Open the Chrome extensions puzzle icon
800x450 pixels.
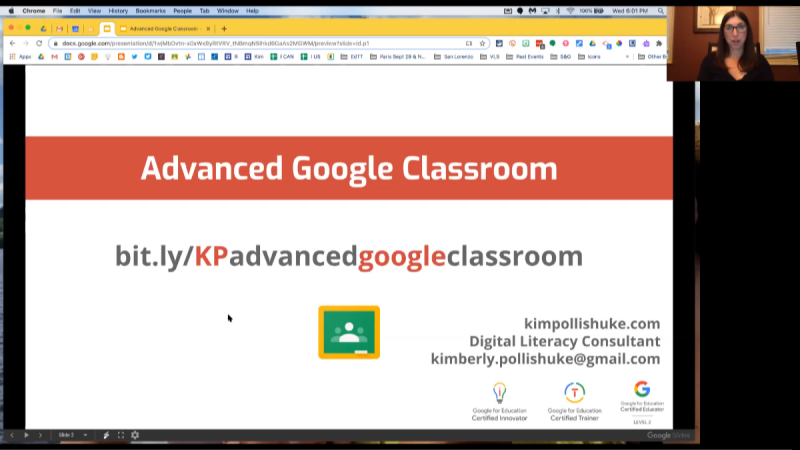tap(659, 43)
